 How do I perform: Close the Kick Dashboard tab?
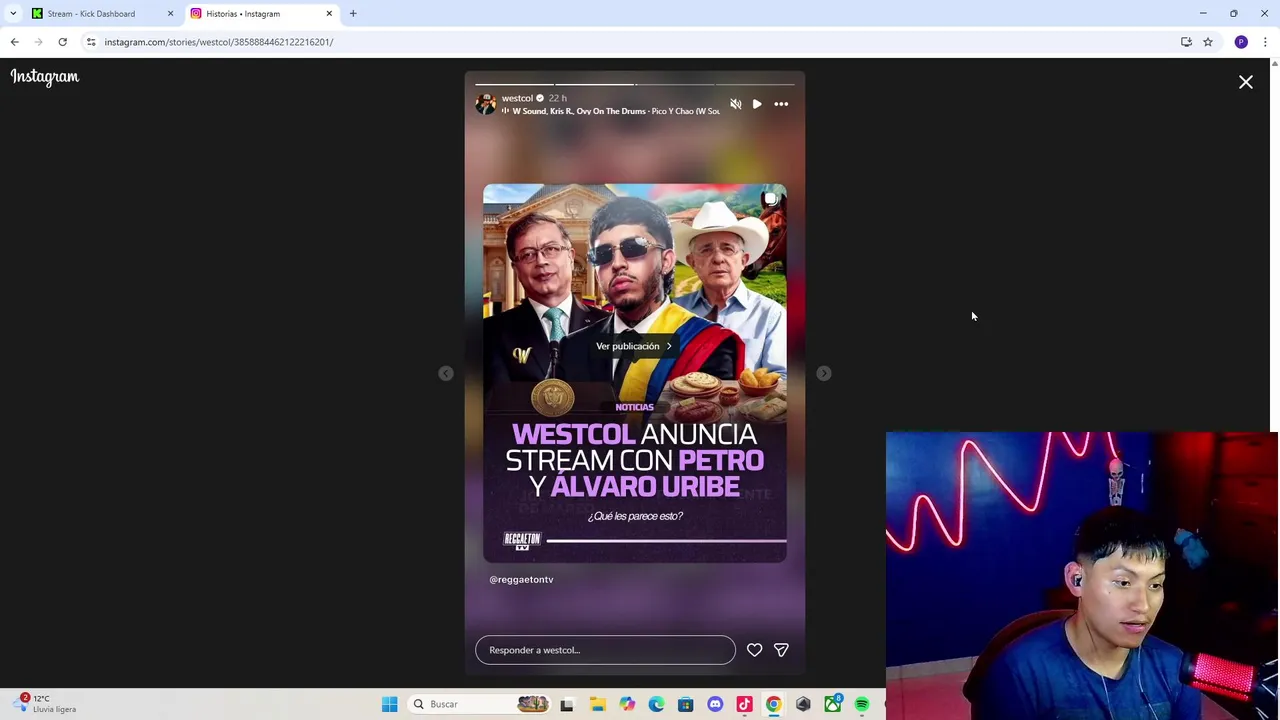170,14
